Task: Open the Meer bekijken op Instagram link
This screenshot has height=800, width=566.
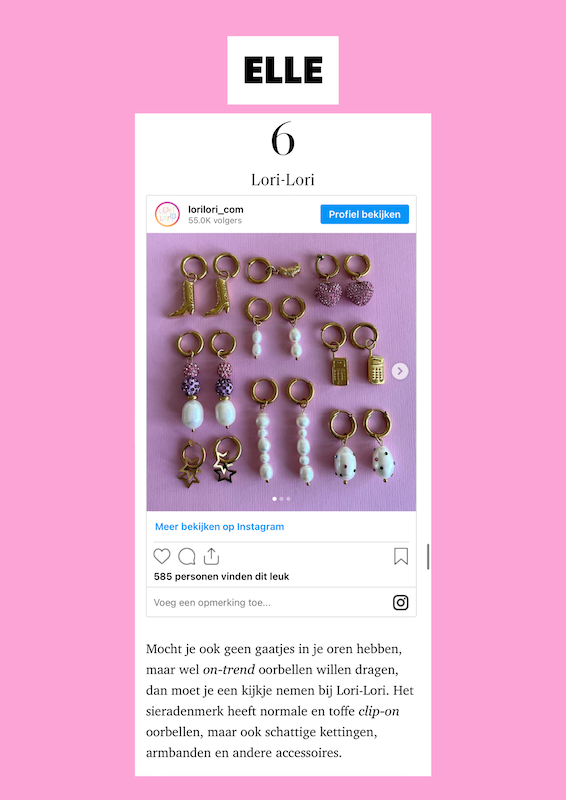Action: pyautogui.click(x=219, y=527)
